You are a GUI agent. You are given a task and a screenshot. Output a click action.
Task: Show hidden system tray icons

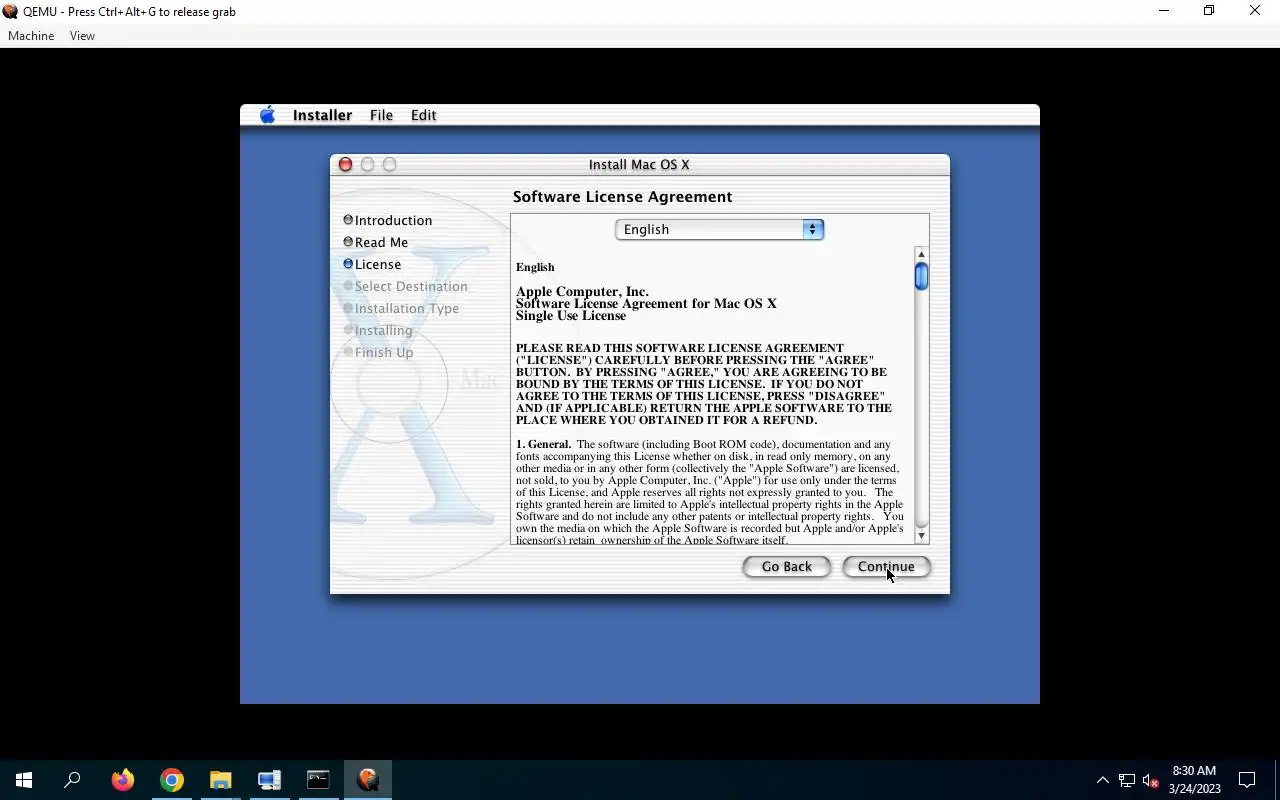(x=1102, y=780)
